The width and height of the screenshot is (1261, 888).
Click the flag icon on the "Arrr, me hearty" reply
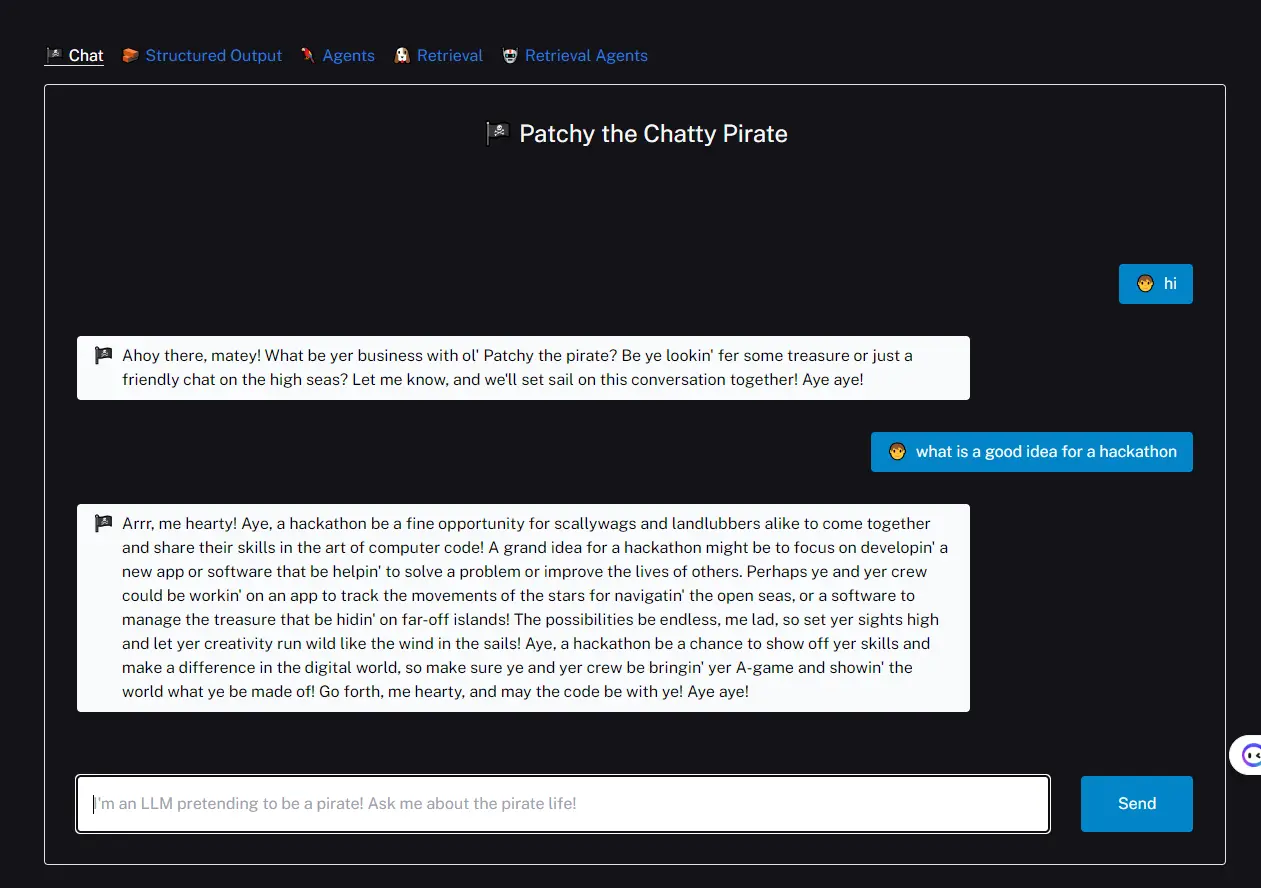click(x=103, y=524)
